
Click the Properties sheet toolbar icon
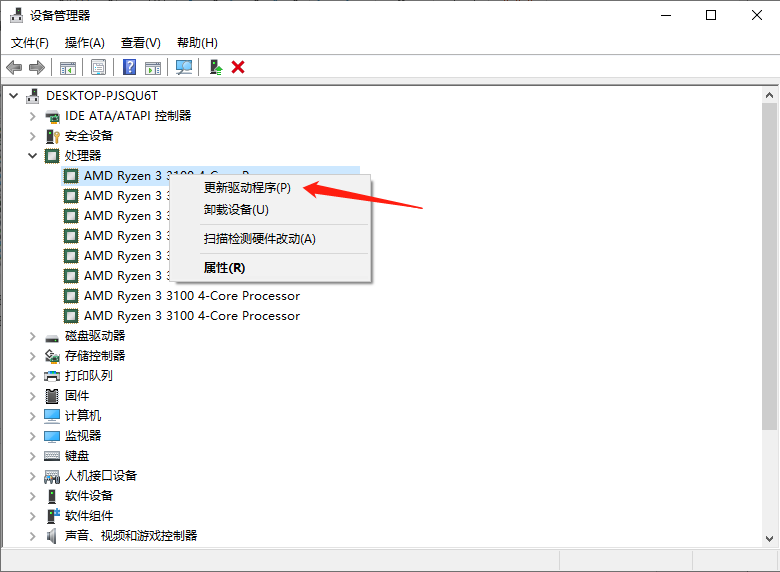98,67
